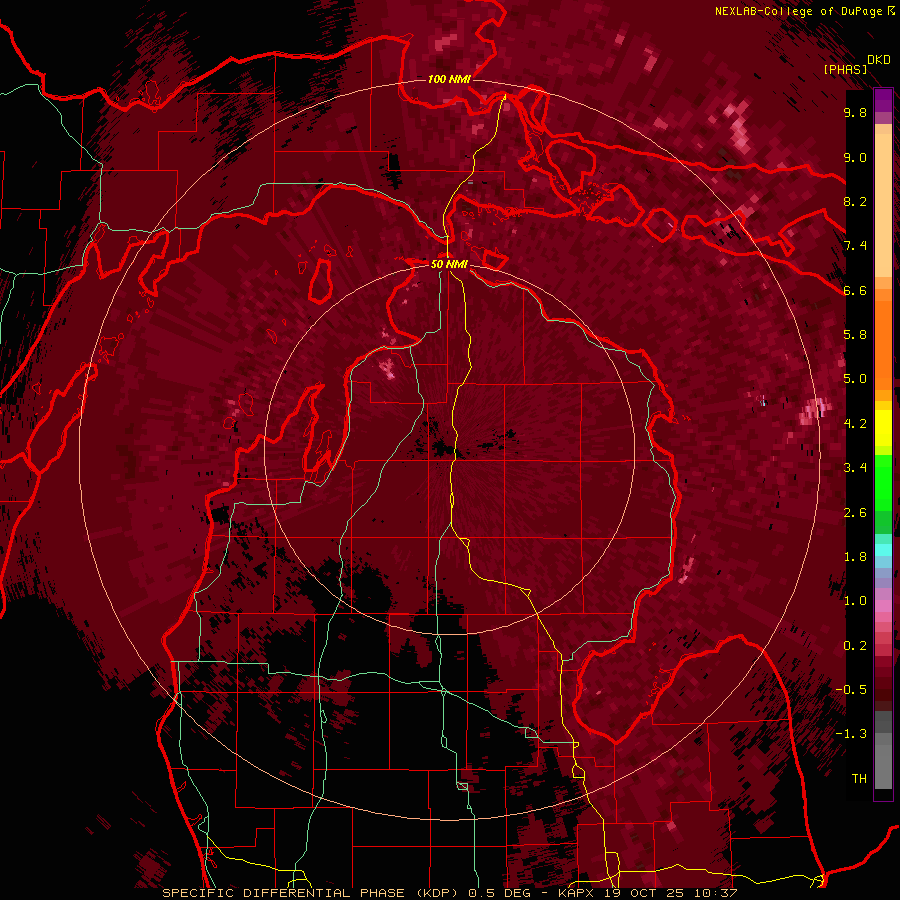Select the -1.3 value on the legend
Screen dimensions: 900x900
851,734
